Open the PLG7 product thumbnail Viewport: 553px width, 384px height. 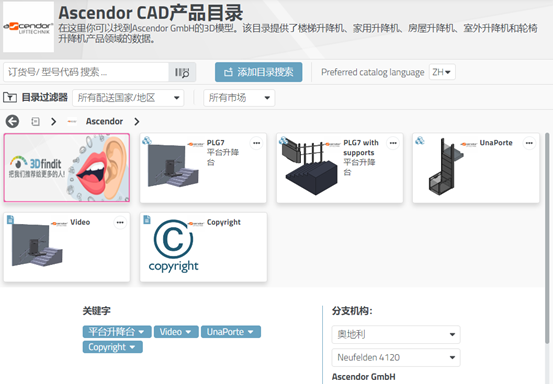coord(173,166)
